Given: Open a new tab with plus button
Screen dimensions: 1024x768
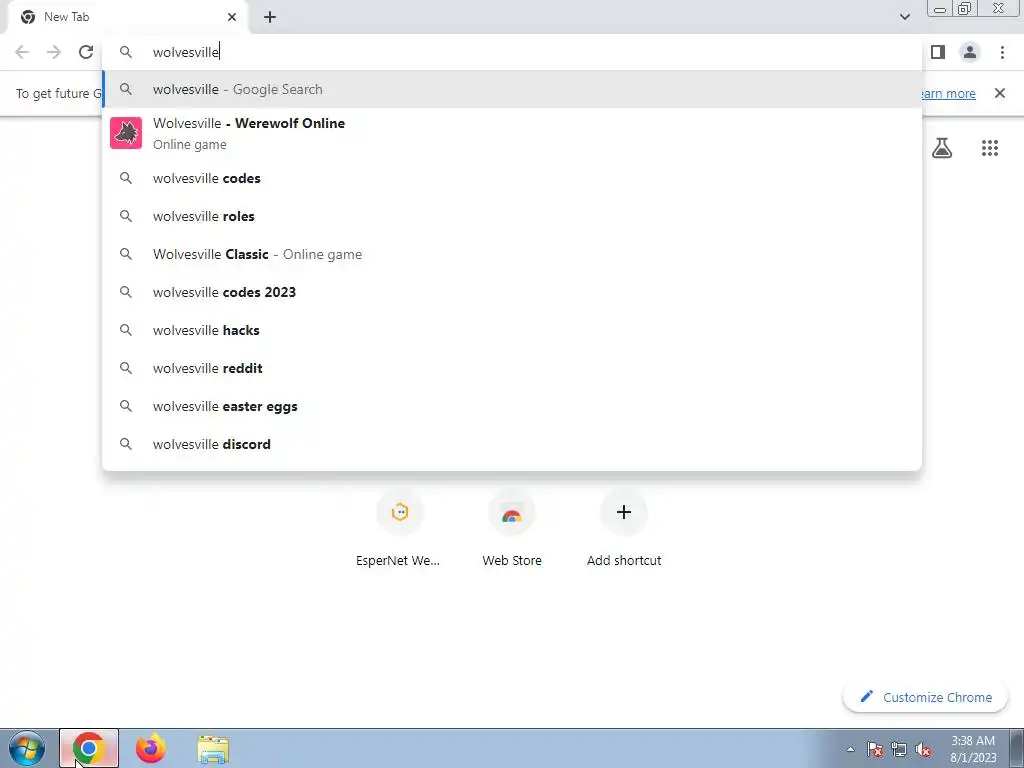Looking at the screenshot, I should 270,17.
